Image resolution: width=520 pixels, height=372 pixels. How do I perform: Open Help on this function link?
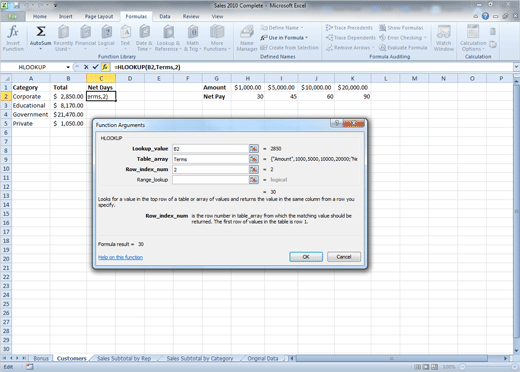(x=120, y=257)
